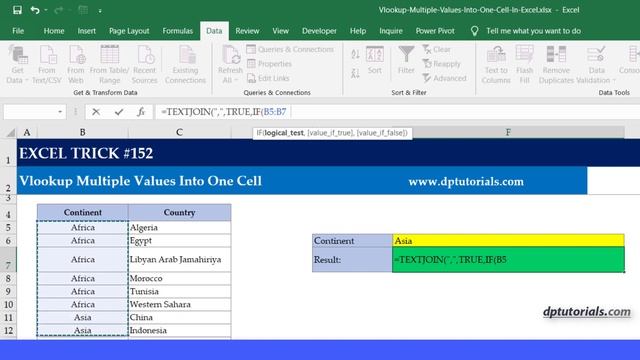Select row 5 header
Image resolution: width=640 pixels, height=360 pixels.
(8, 227)
